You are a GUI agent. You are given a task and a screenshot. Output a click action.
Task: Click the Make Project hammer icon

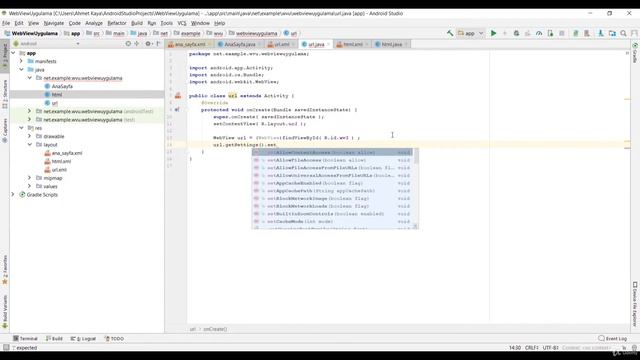pos(450,33)
